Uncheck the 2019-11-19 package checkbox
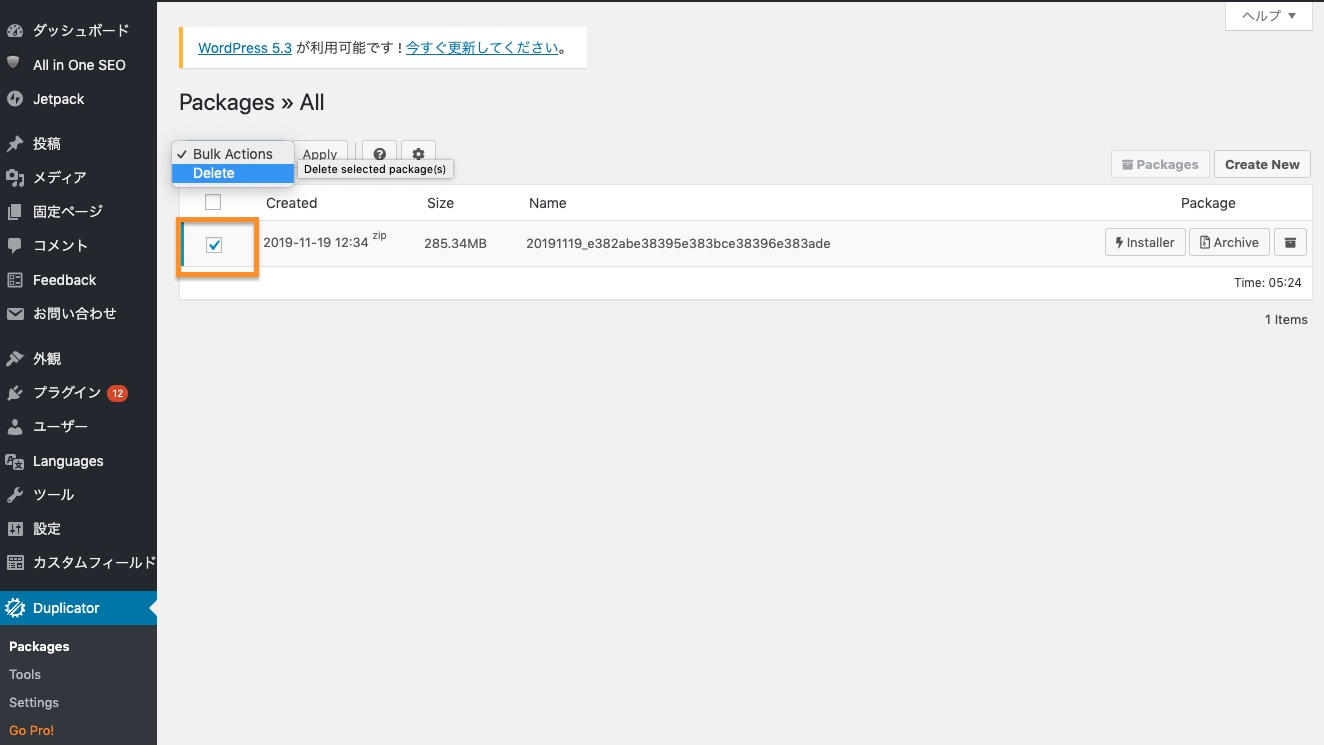The image size is (1324, 745). (214, 245)
